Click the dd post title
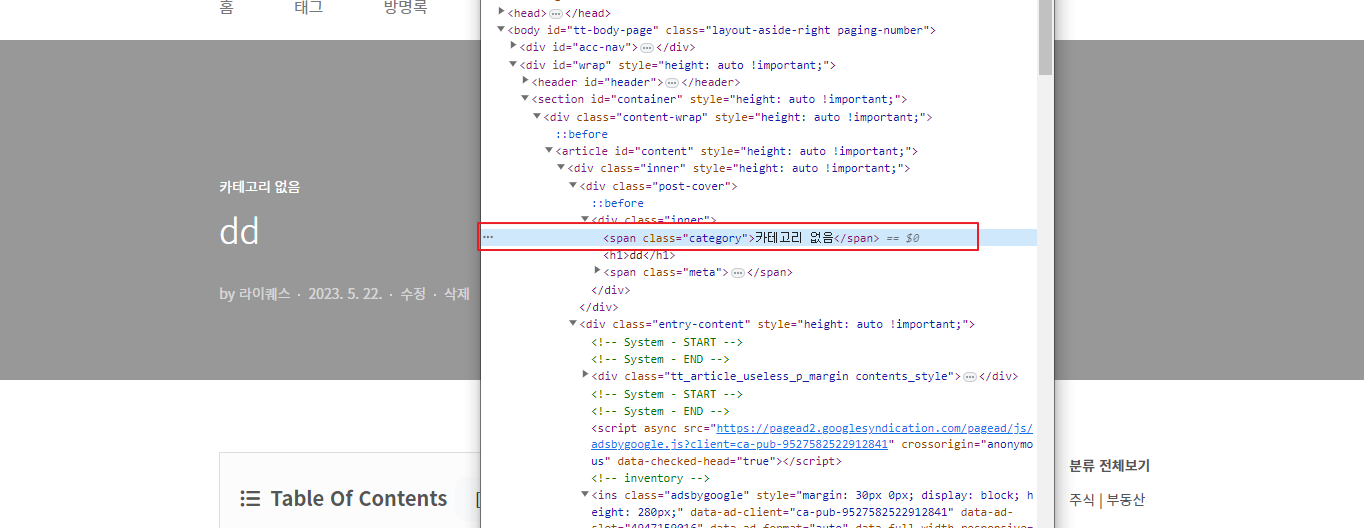Viewport: 1364px width, 528px height. coord(240,231)
